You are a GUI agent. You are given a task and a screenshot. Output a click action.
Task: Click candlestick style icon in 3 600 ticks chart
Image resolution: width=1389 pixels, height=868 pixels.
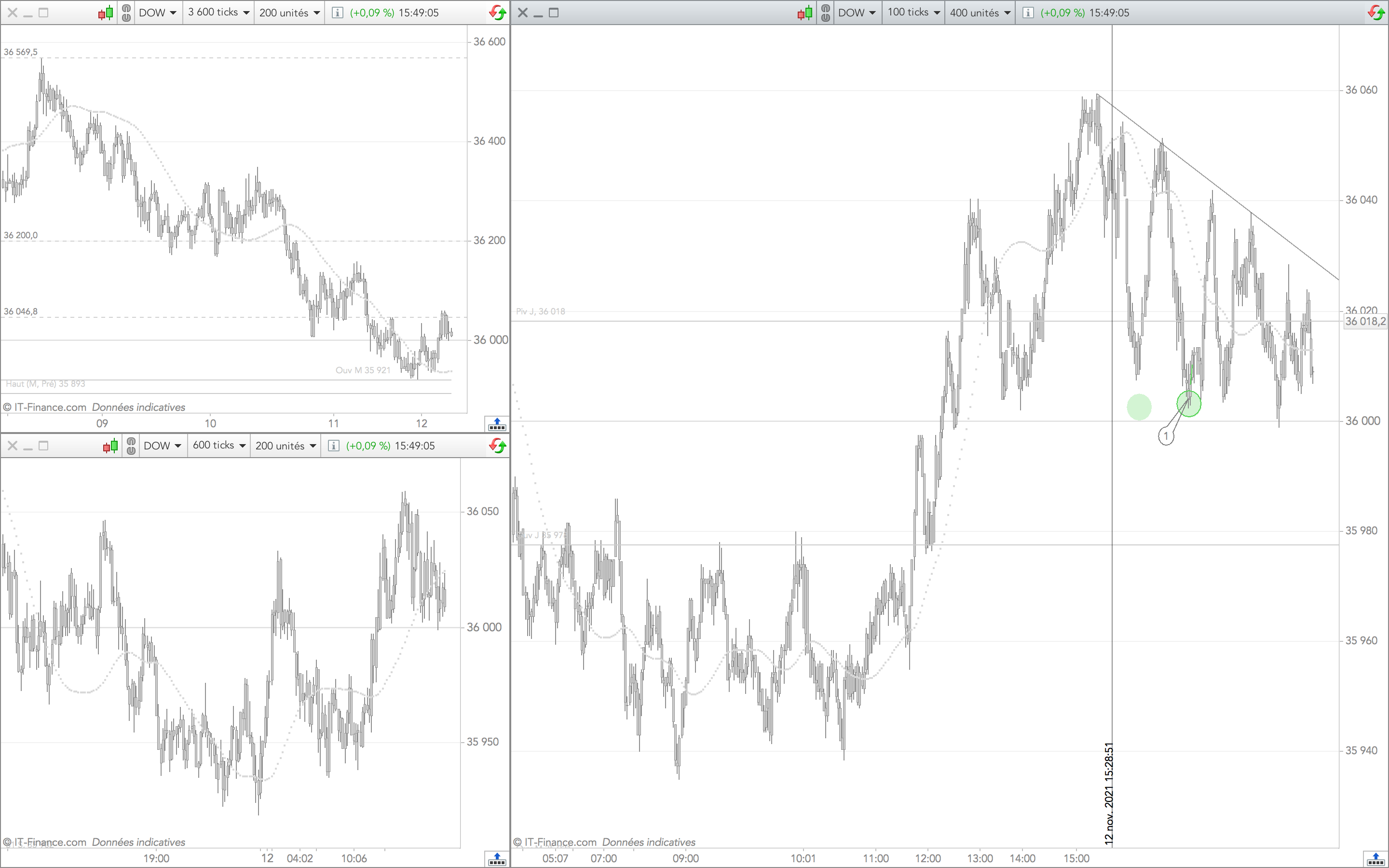coord(105,13)
